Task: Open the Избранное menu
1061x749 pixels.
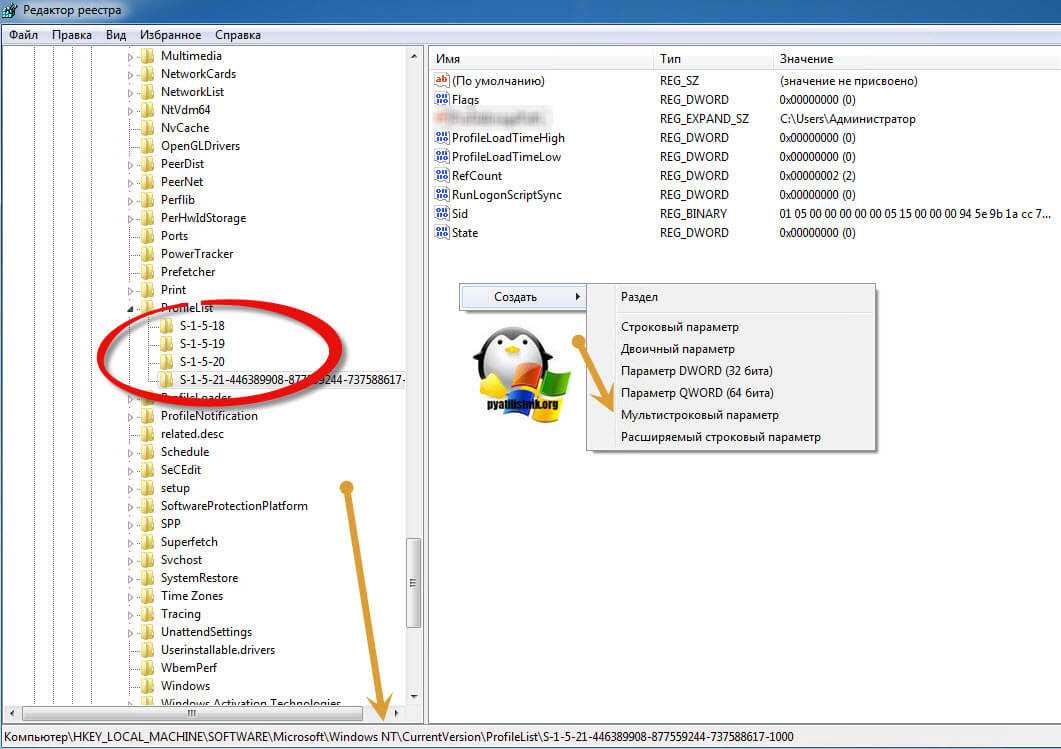Action: pyautogui.click(x=170, y=35)
